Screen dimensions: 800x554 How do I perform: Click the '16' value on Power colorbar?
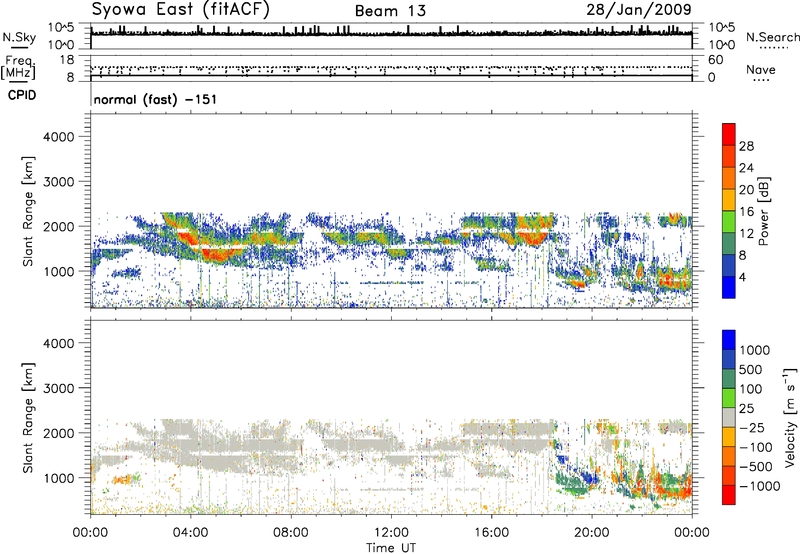pyautogui.click(x=746, y=212)
